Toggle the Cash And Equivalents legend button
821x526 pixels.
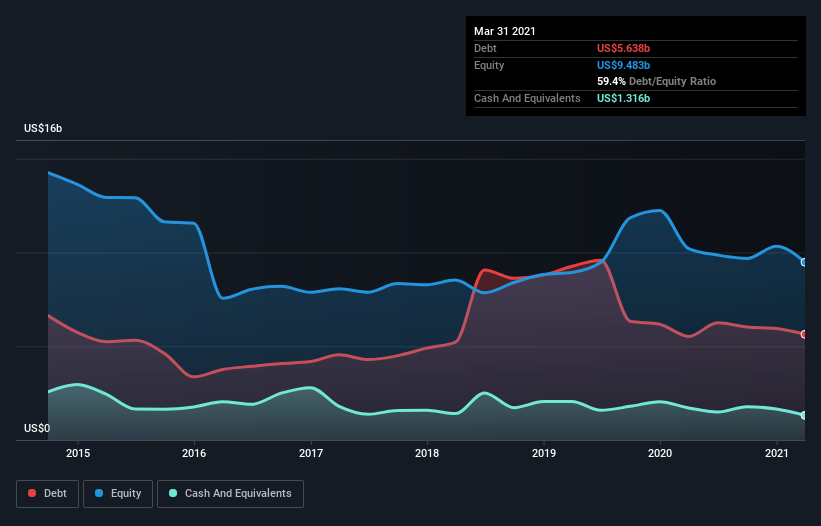pos(230,494)
